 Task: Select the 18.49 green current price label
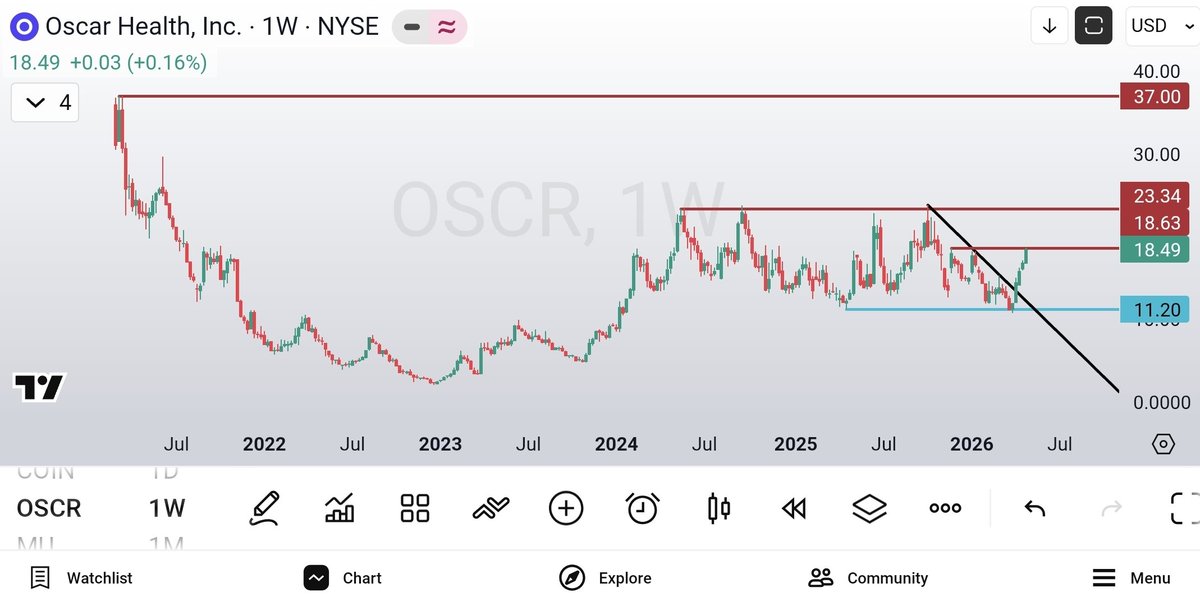[1155, 250]
